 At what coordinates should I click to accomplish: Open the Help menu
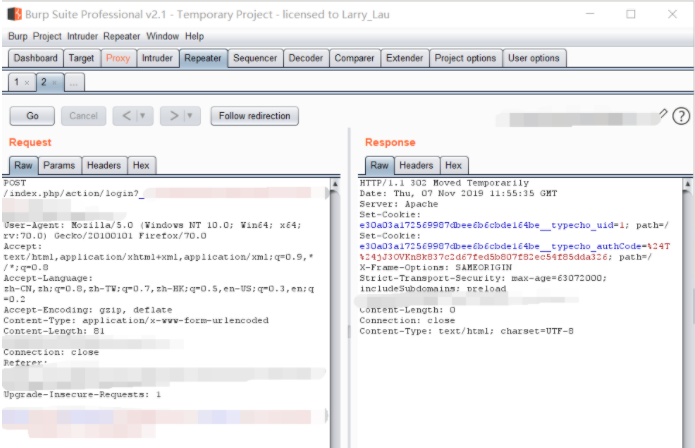(x=194, y=36)
